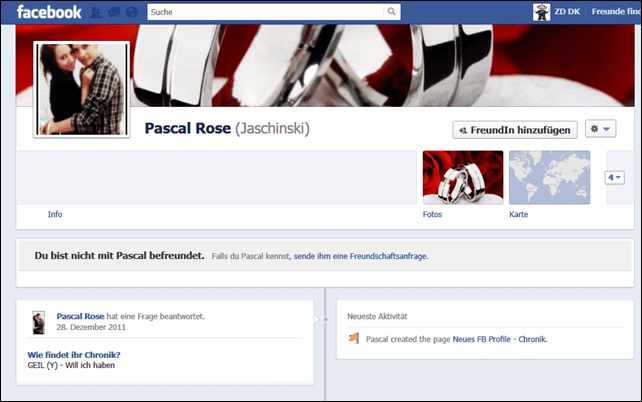Open the messages icon in header
The image size is (642, 402).
114,12
